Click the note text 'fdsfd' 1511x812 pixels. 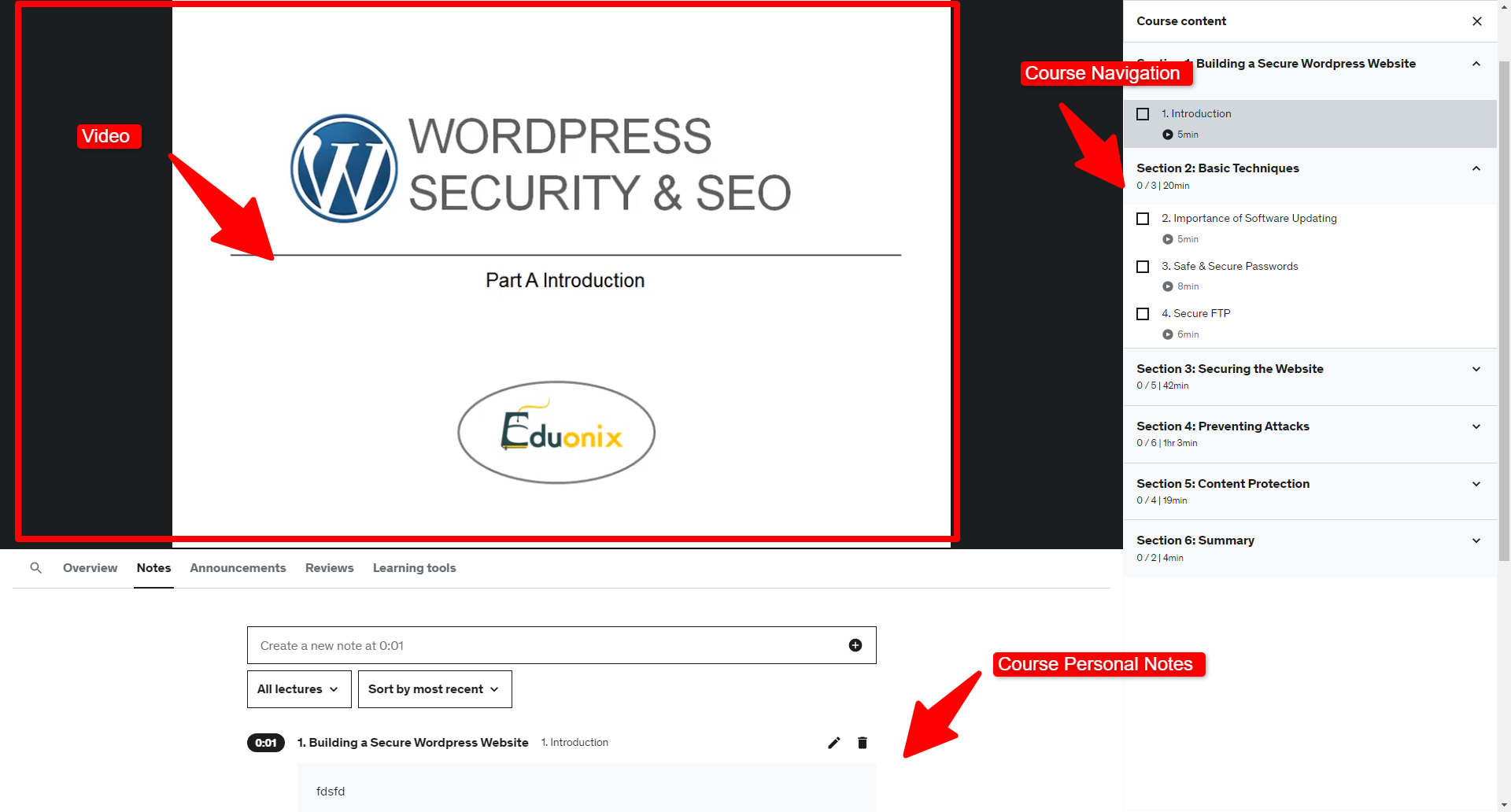[331, 792]
